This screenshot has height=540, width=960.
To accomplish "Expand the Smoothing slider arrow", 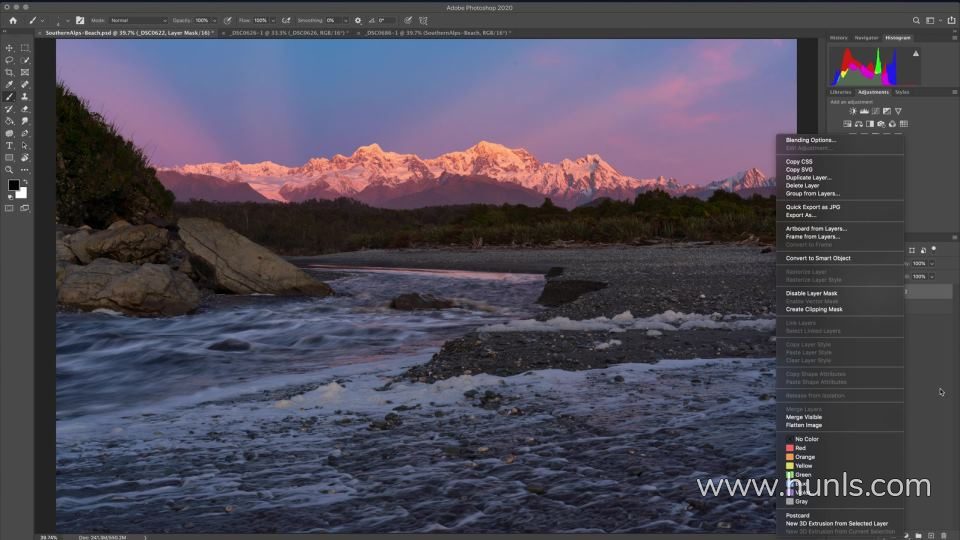I will 345,20.
